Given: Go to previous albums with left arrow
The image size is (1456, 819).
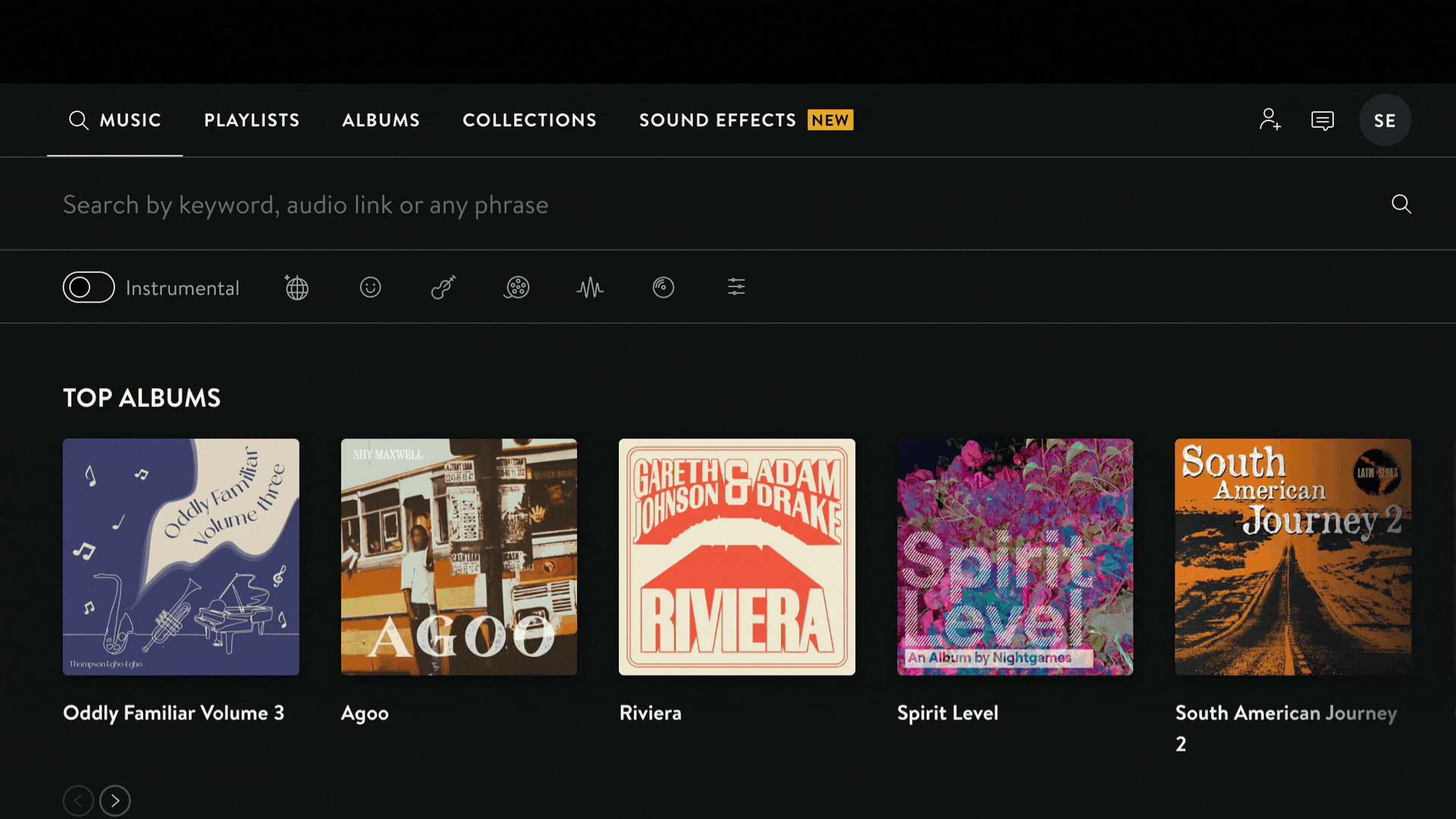Looking at the screenshot, I should [78, 800].
